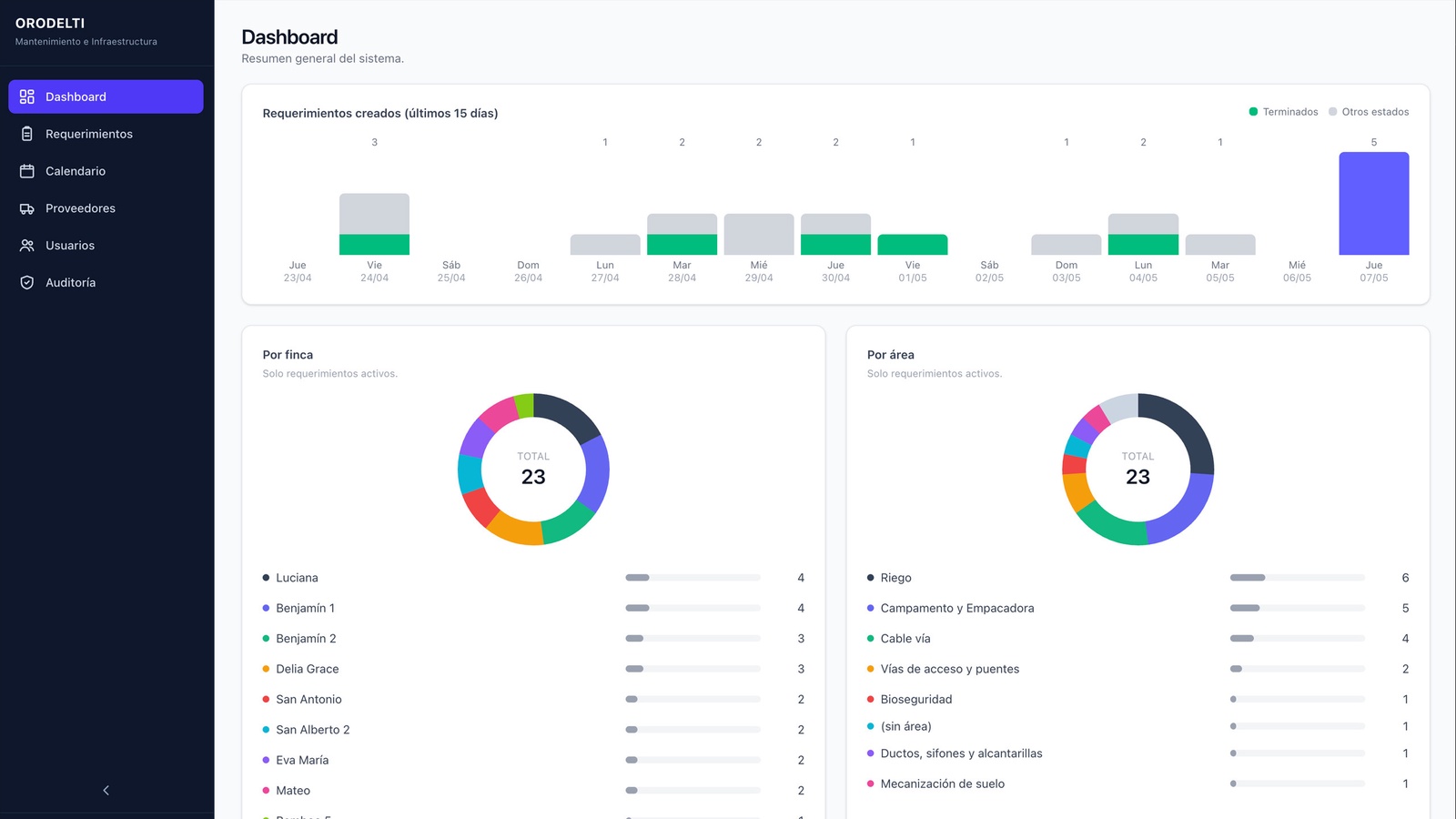The height and width of the screenshot is (819, 1456).
Task: Click the Calendario calendar icon
Action: pyautogui.click(x=27, y=171)
